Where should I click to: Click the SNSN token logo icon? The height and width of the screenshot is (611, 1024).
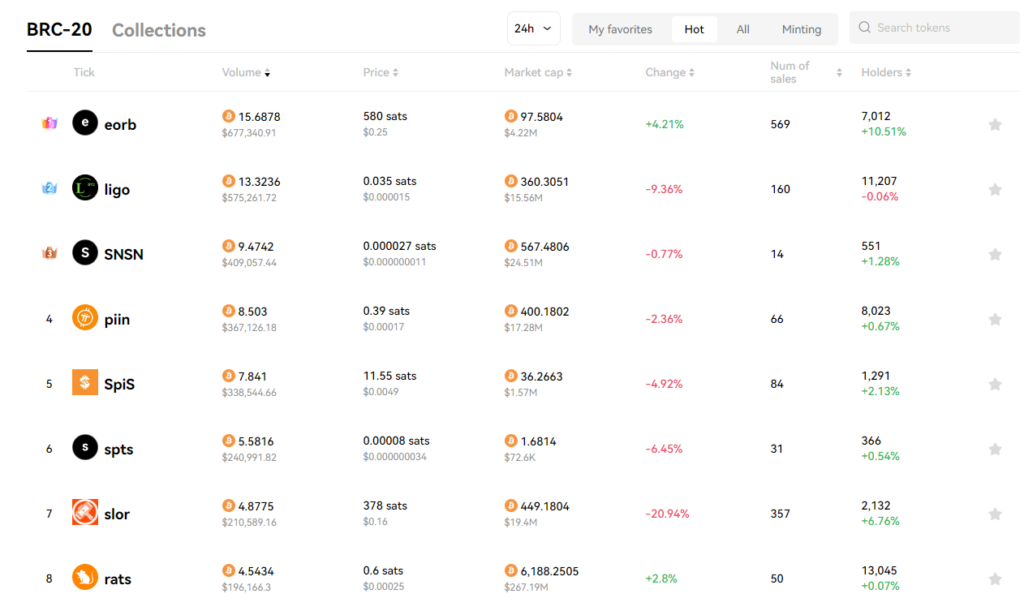click(85, 253)
